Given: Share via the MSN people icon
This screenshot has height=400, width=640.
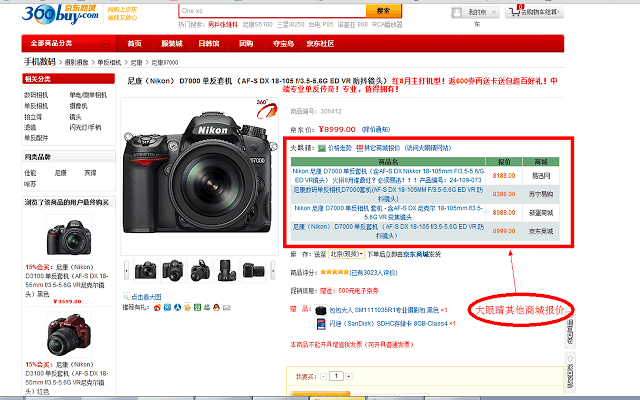Looking at the screenshot, I should (x=207, y=307).
